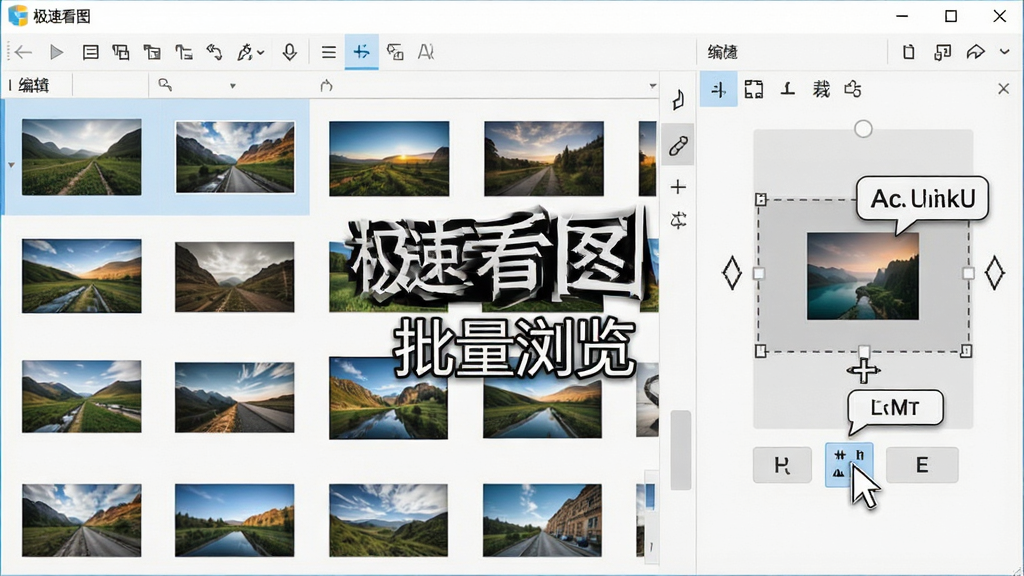The width and height of the screenshot is (1024, 576).
Task: Click the grey button left of the blue one
Action: 782,465
